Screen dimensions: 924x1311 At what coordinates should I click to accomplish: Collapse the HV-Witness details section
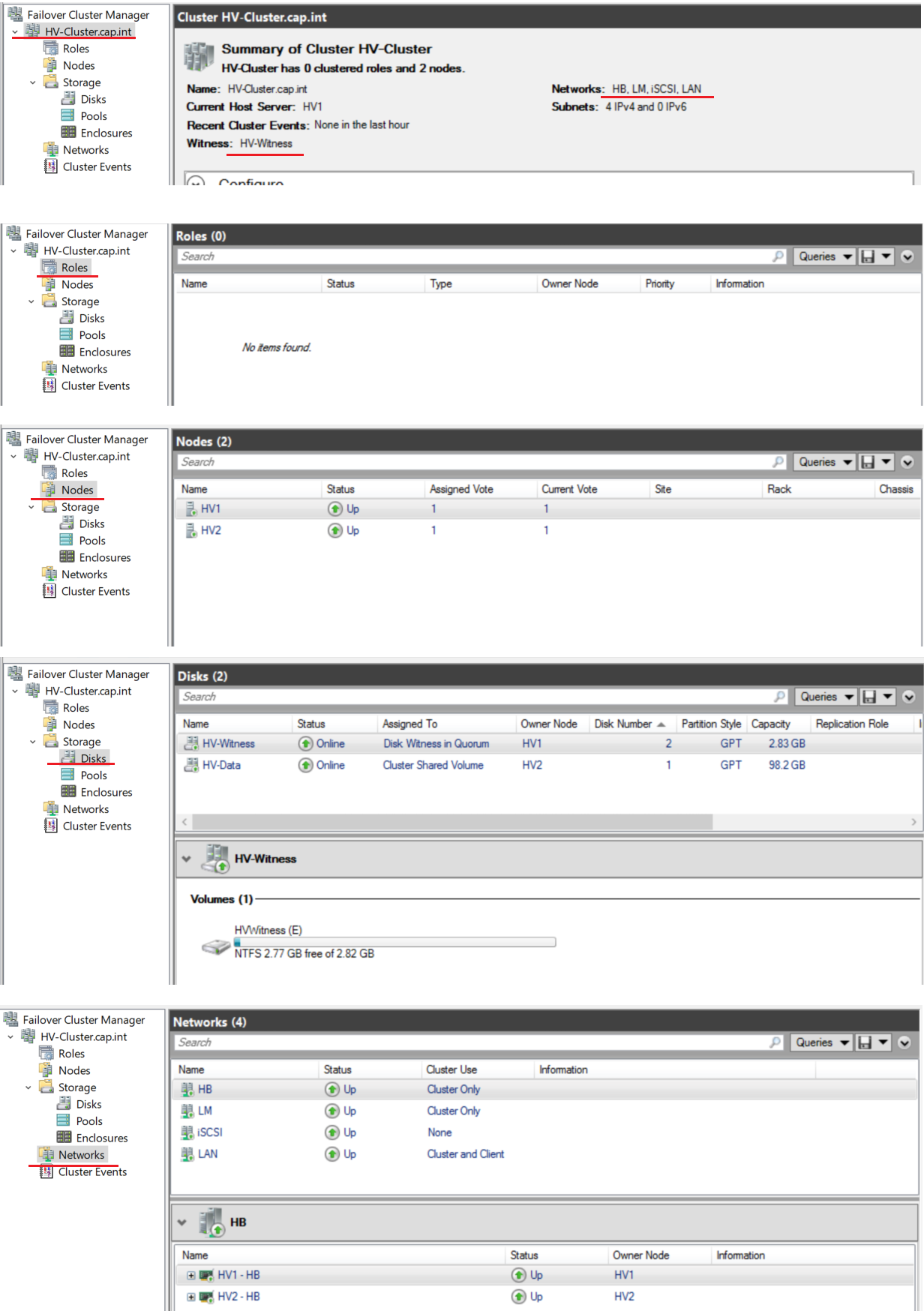point(186,859)
